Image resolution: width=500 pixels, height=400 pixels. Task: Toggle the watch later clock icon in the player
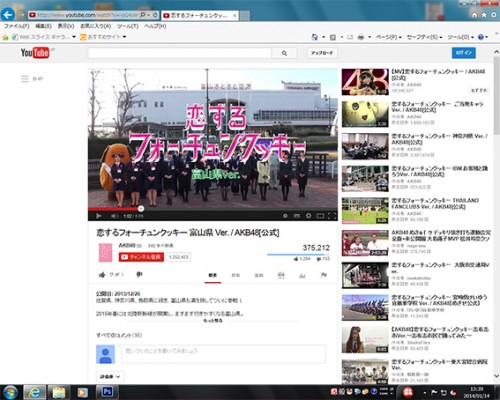(285, 216)
